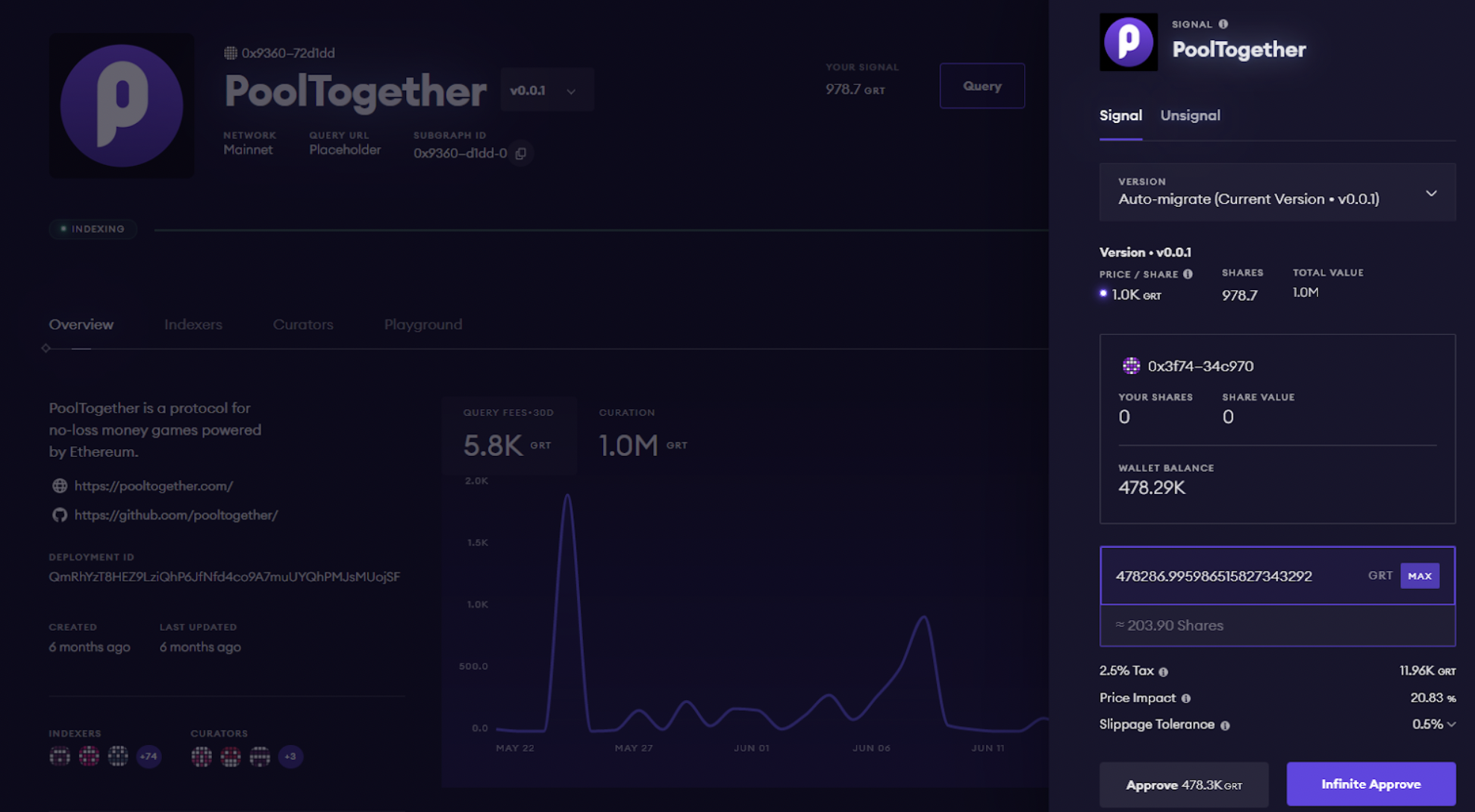1475x812 pixels.
Task: Open the v0.0.1 version dropdown
Action: click(x=546, y=90)
